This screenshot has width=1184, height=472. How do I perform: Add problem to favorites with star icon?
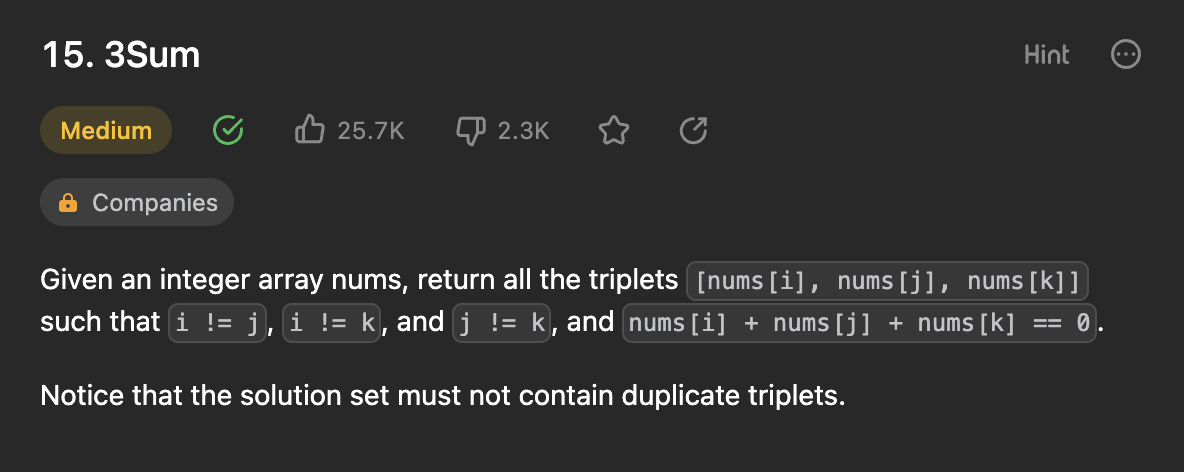point(614,131)
